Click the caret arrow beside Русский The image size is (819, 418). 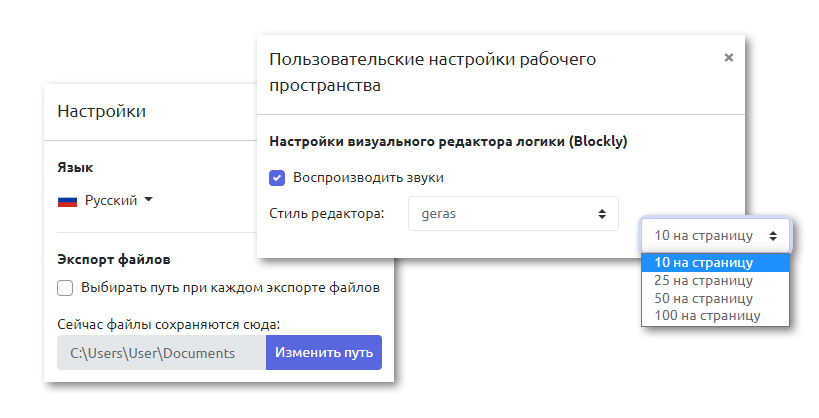click(149, 200)
